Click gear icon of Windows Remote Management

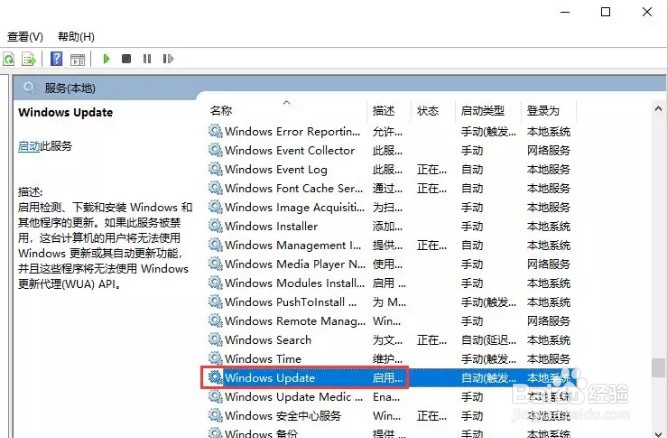pyautogui.click(x=215, y=321)
